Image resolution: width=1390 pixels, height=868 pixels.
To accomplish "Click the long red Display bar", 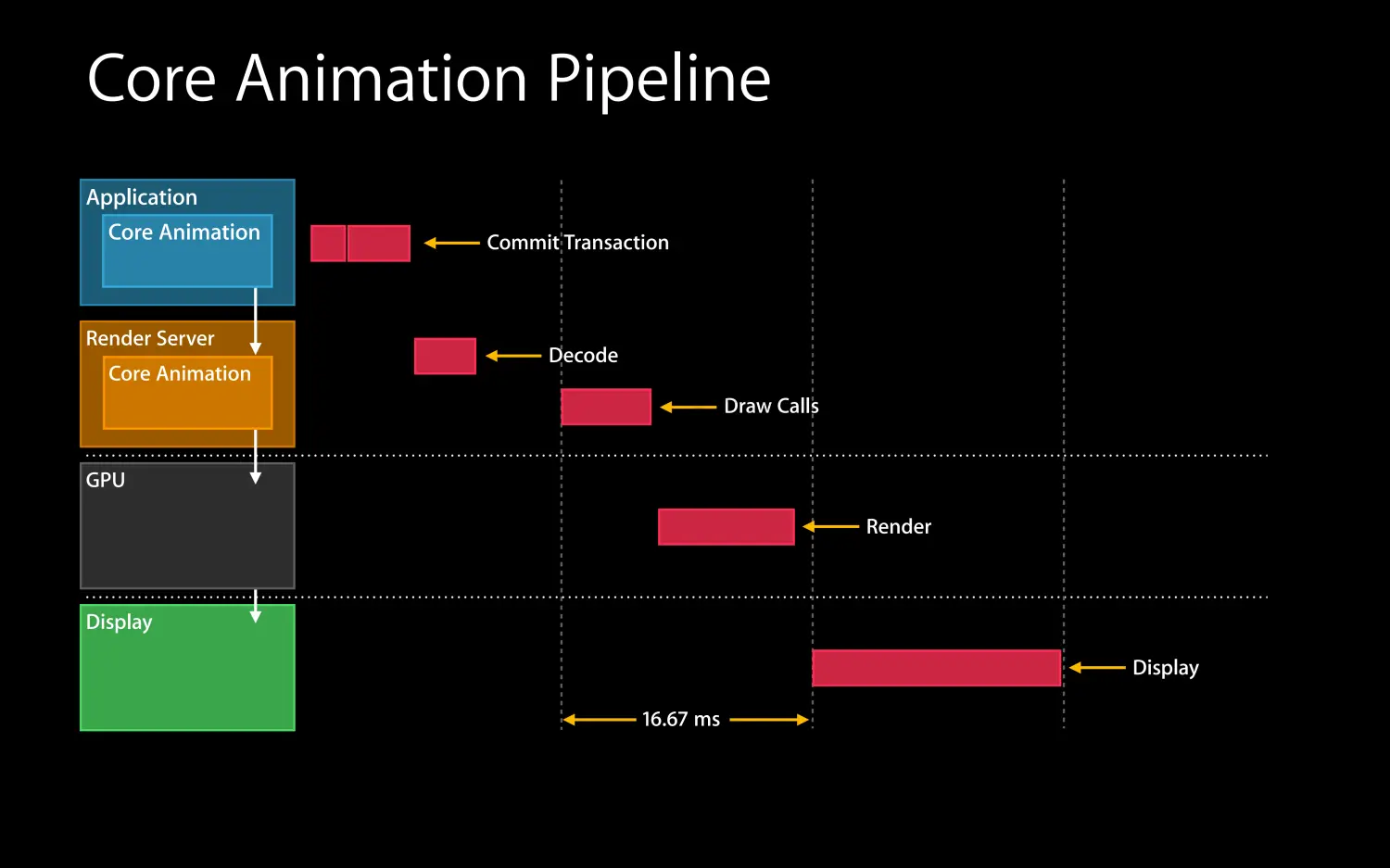I will tap(936, 668).
